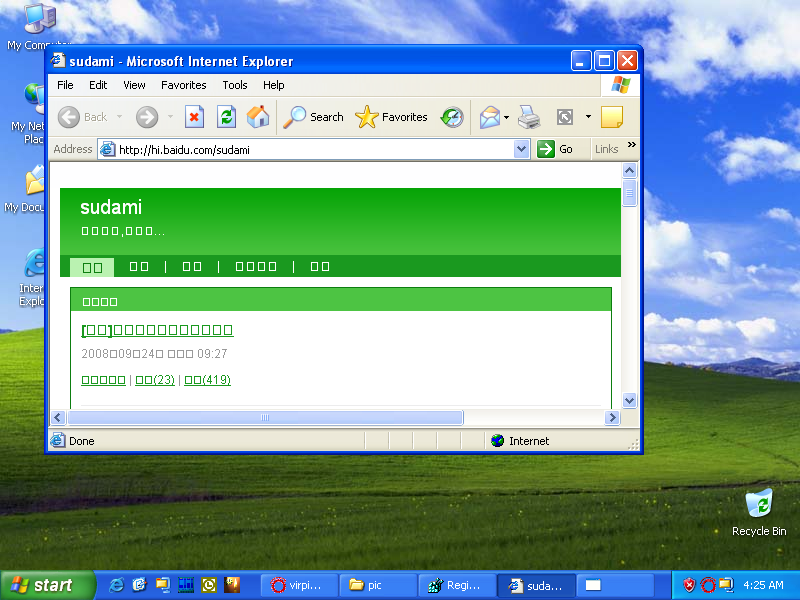Click the Forward arrow button
The height and width of the screenshot is (600, 800).
pos(147,117)
